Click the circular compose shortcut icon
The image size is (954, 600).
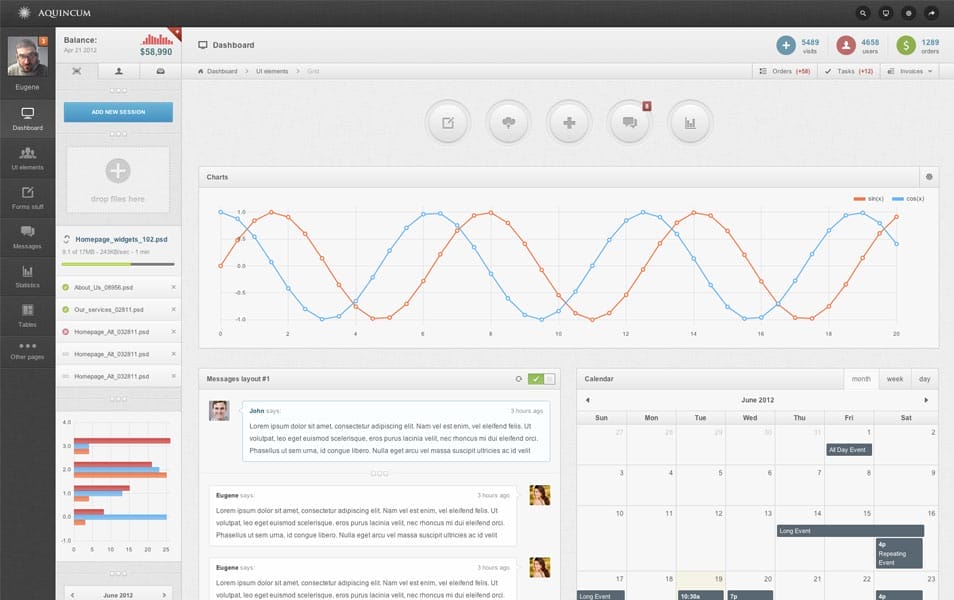pos(447,122)
